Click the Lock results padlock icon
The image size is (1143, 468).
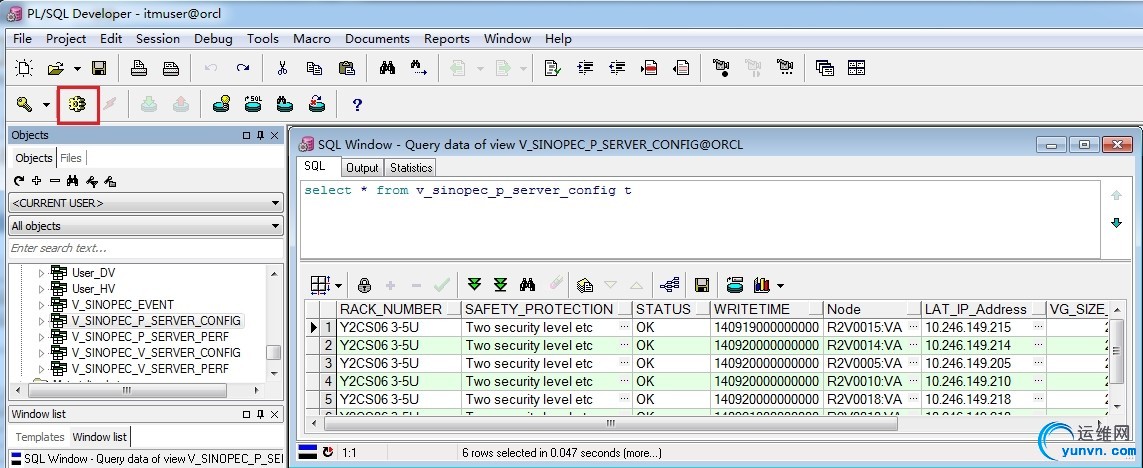tap(364, 285)
